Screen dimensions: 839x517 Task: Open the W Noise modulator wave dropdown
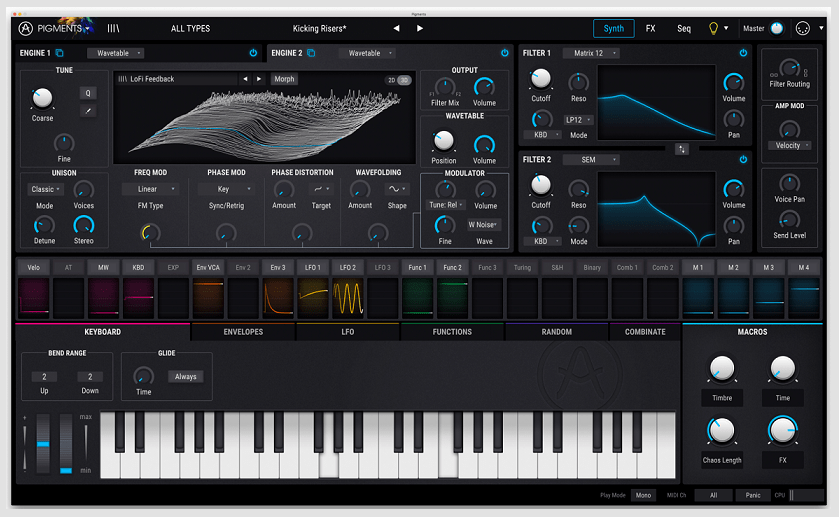coord(484,225)
